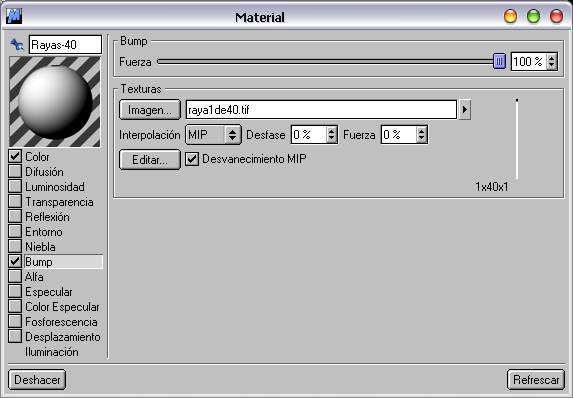Select the Niebla channel label
The height and width of the screenshot is (398, 573).
40,247
